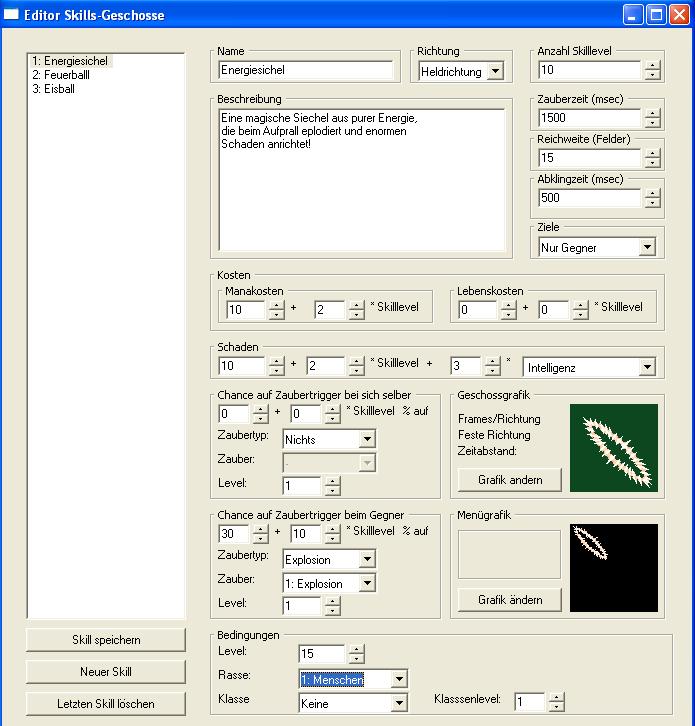Adjust the Manakosten base value spinner
This screenshot has width=695, height=726.
click(276, 310)
